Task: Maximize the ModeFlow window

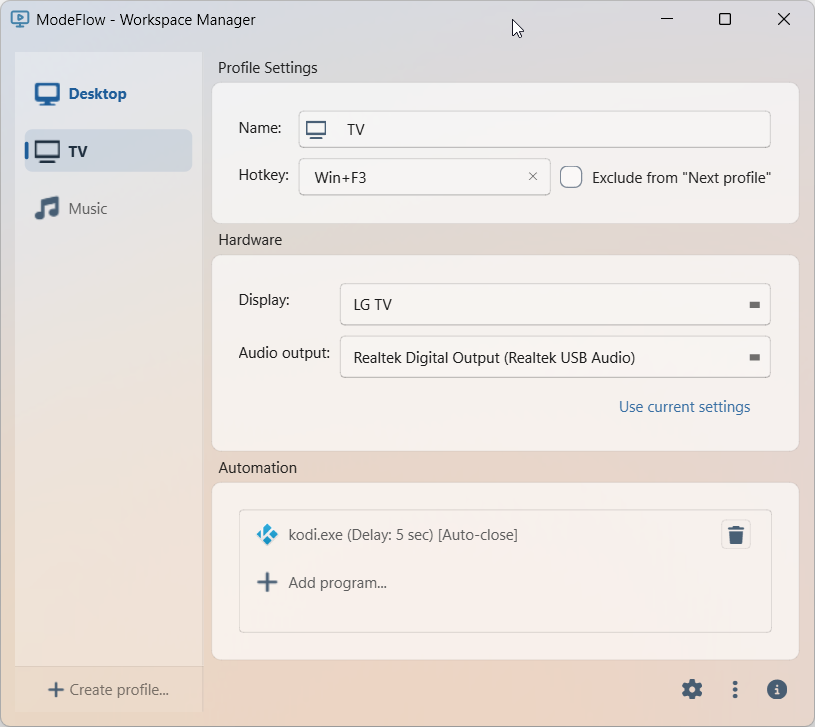Action: point(725,19)
